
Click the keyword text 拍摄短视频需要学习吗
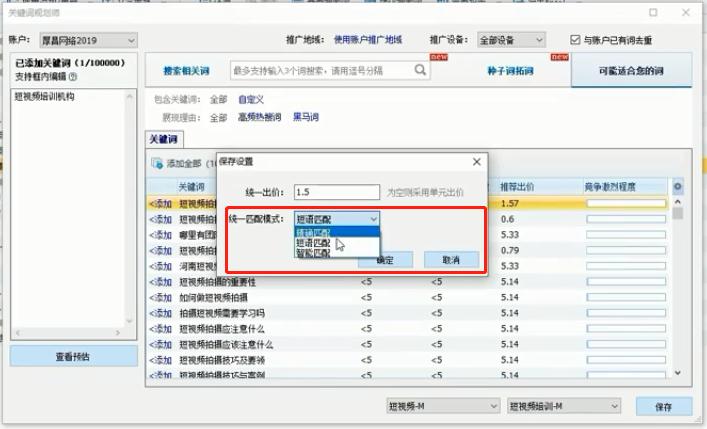pyautogui.click(x=222, y=313)
